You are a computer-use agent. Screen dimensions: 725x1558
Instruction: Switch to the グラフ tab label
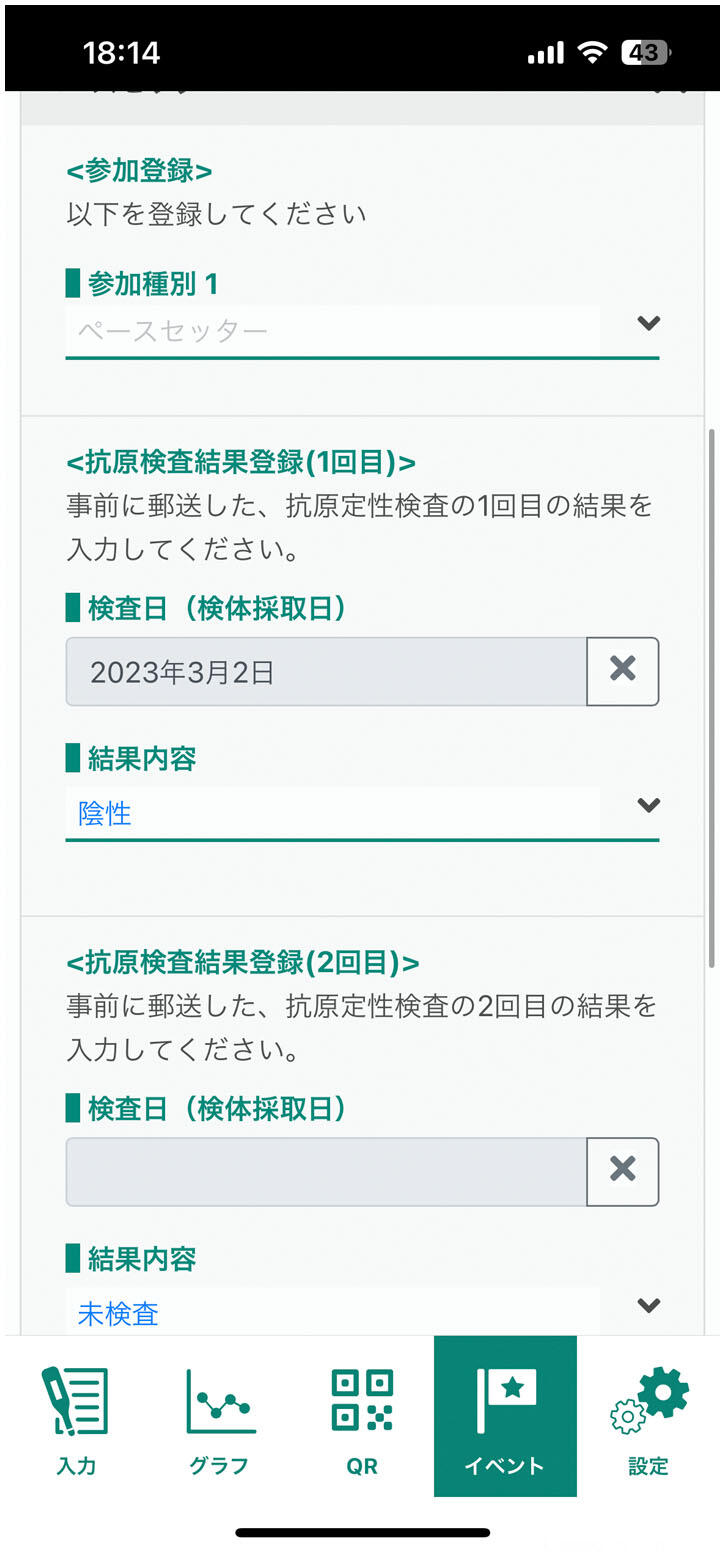pos(219,1467)
